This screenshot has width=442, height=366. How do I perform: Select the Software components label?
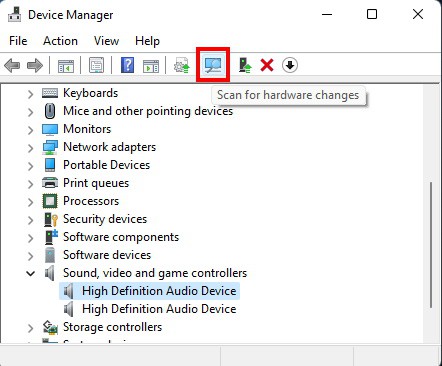pyautogui.click(x=121, y=237)
